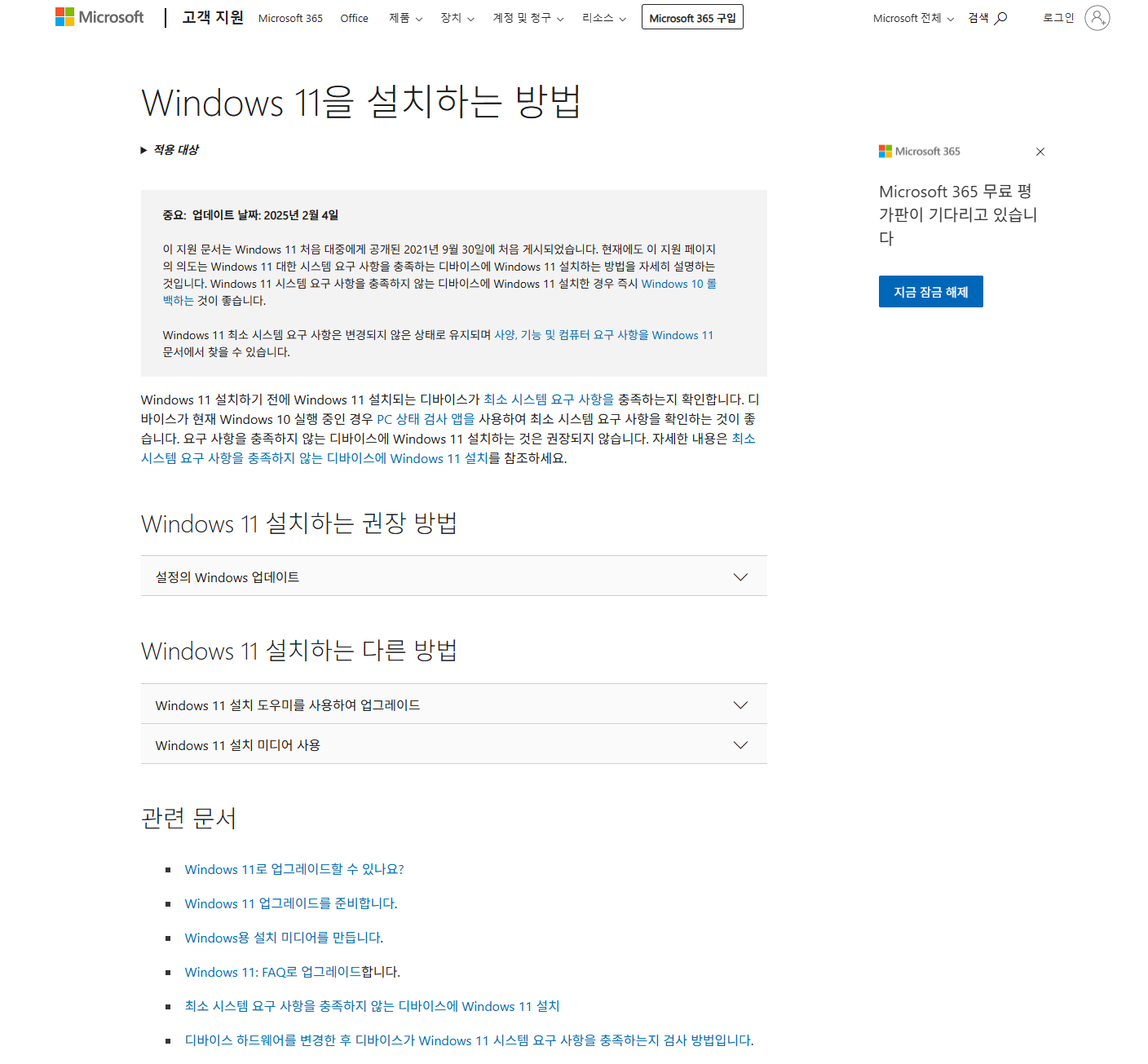The height and width of the screenshot is (1064, 1148).
Task: Go to Microsoft 365 nav item
Action: tap(290, 18)
